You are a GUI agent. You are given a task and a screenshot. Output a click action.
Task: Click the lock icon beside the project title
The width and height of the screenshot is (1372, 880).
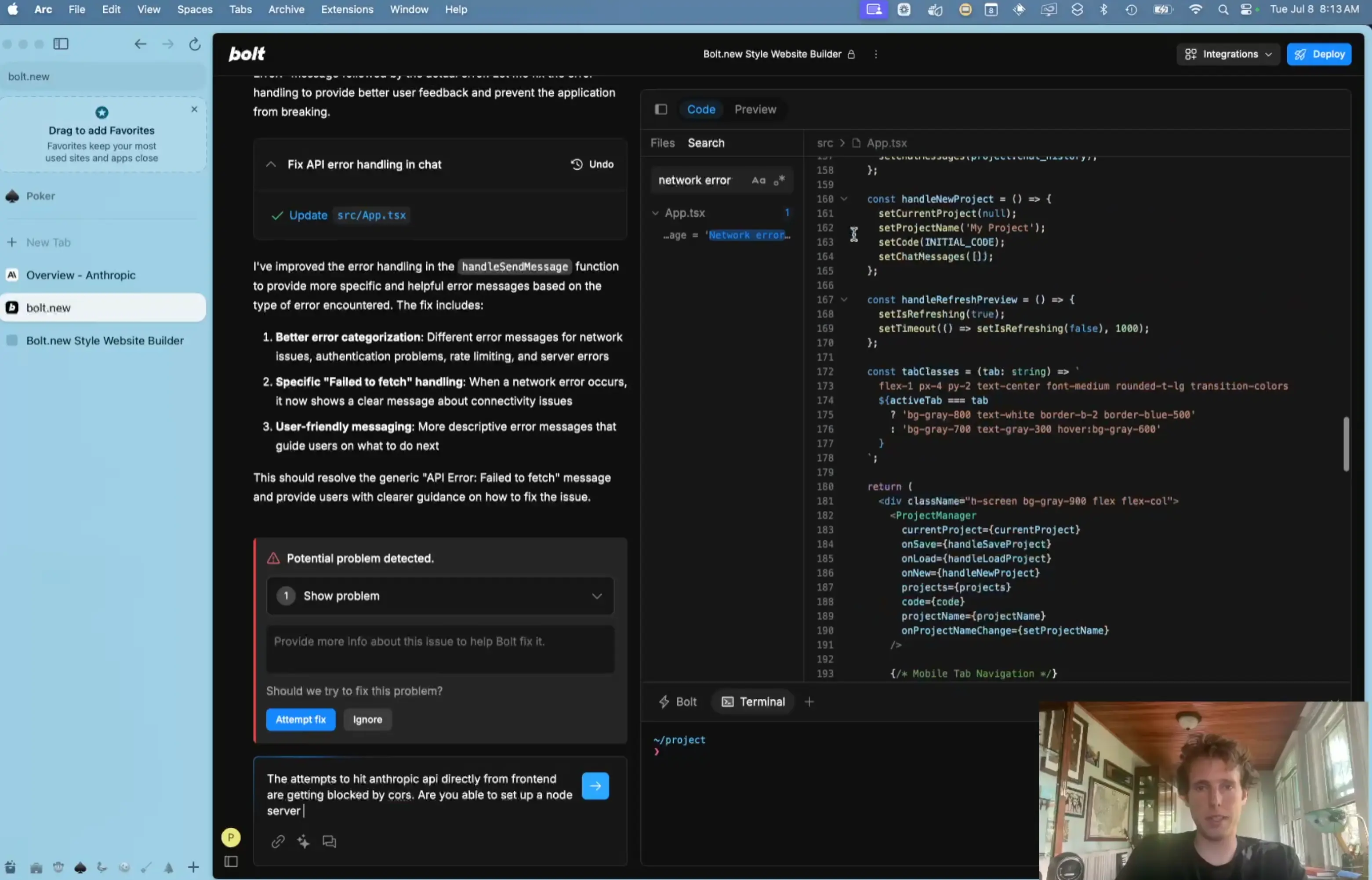point(851,54)
